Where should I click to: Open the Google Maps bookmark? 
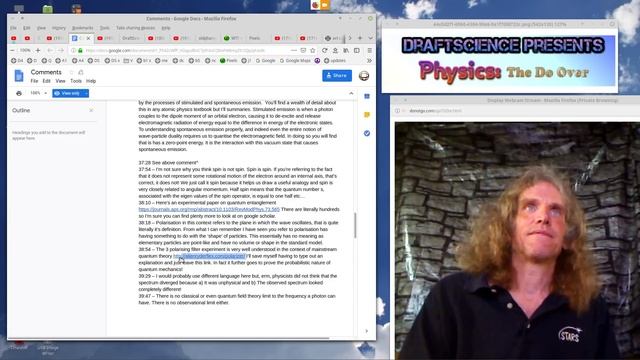[x=295, y=60]
